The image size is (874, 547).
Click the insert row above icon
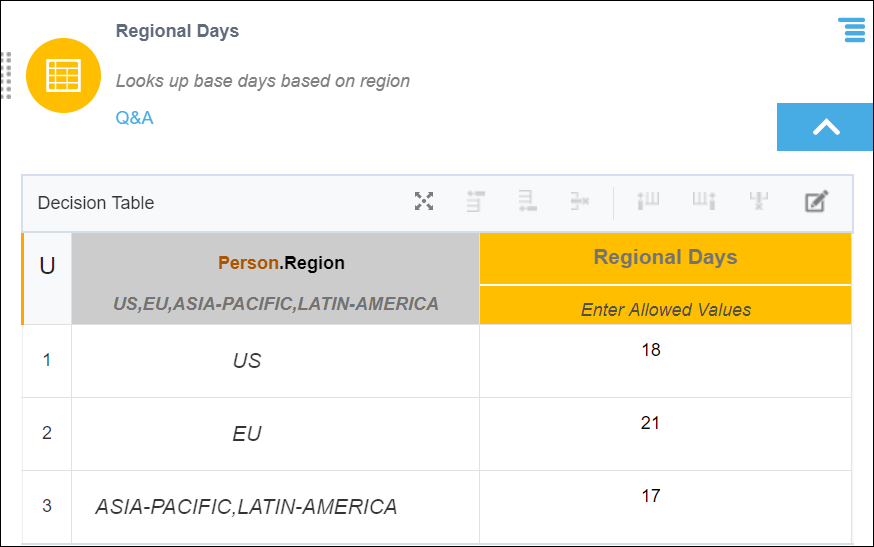click(x=475, y=202)
